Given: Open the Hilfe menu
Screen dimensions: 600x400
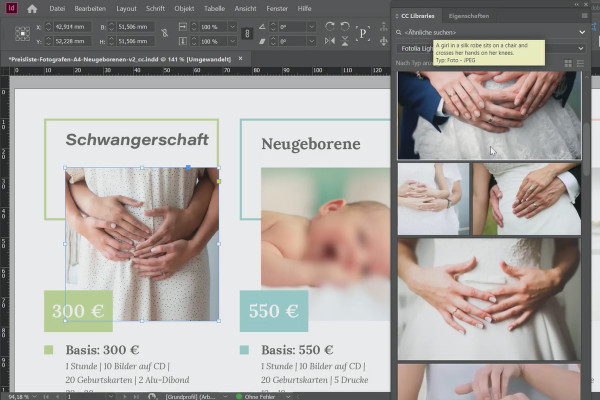Looking at the screenshot, I should pos(304,8).
